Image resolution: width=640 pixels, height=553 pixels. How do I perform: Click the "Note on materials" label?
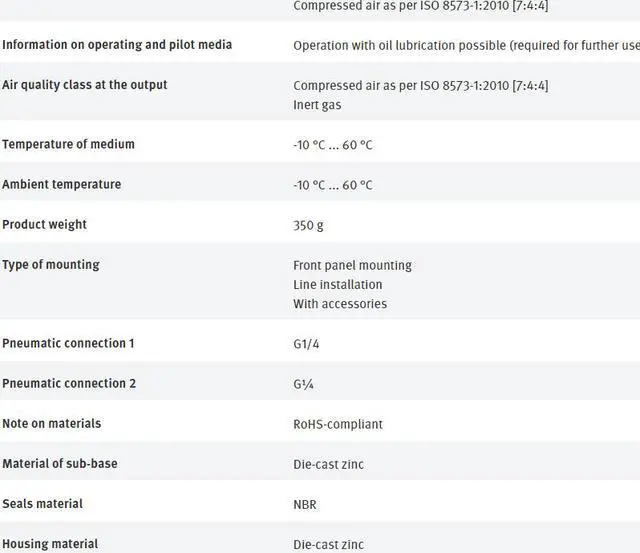52,423
